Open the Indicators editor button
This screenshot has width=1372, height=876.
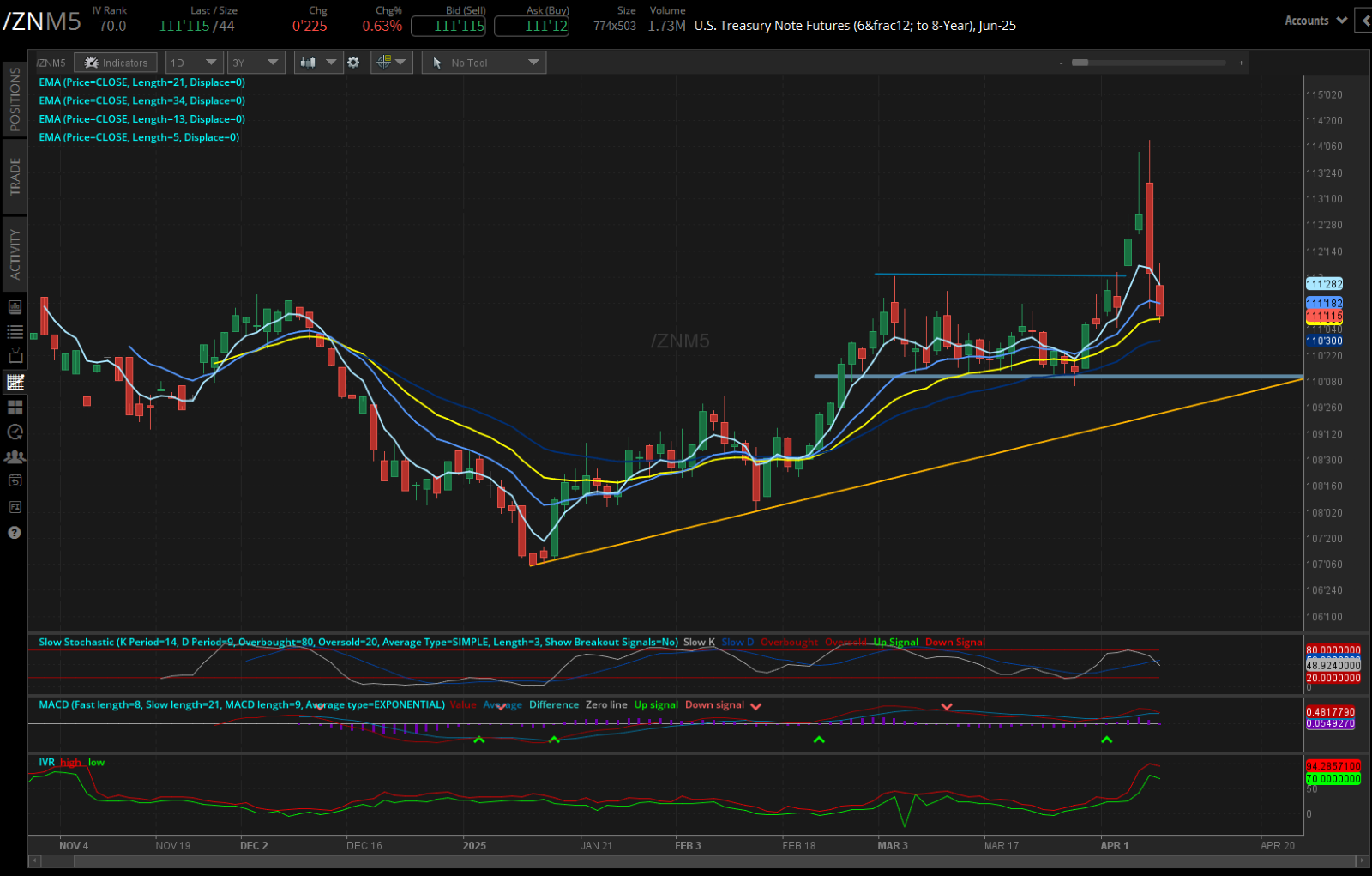coord(115,62)
